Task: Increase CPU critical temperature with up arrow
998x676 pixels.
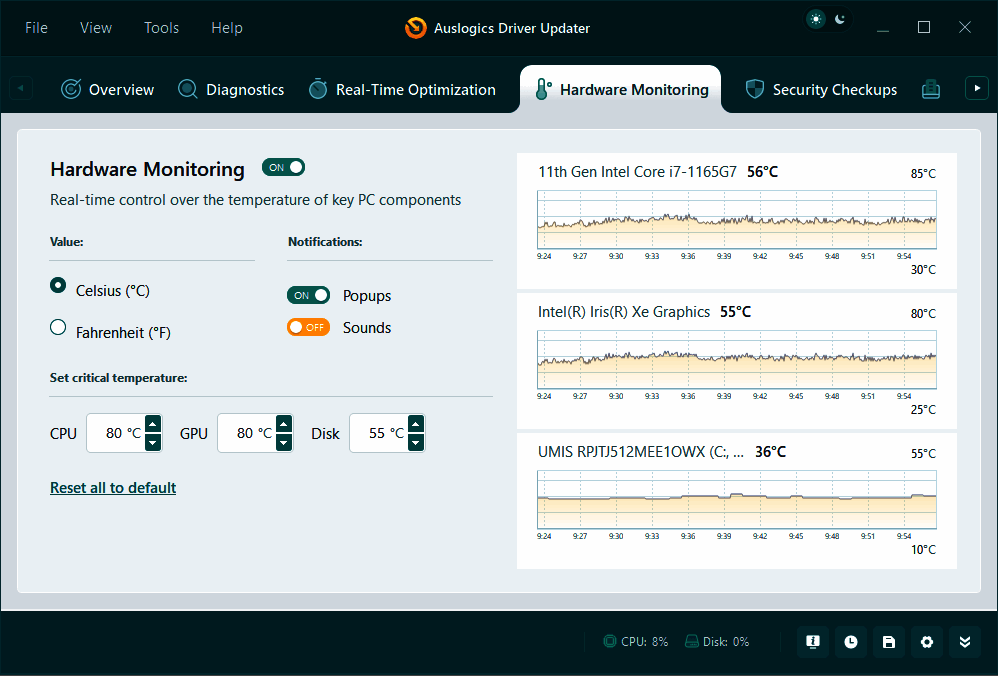Action: (153, 424)
